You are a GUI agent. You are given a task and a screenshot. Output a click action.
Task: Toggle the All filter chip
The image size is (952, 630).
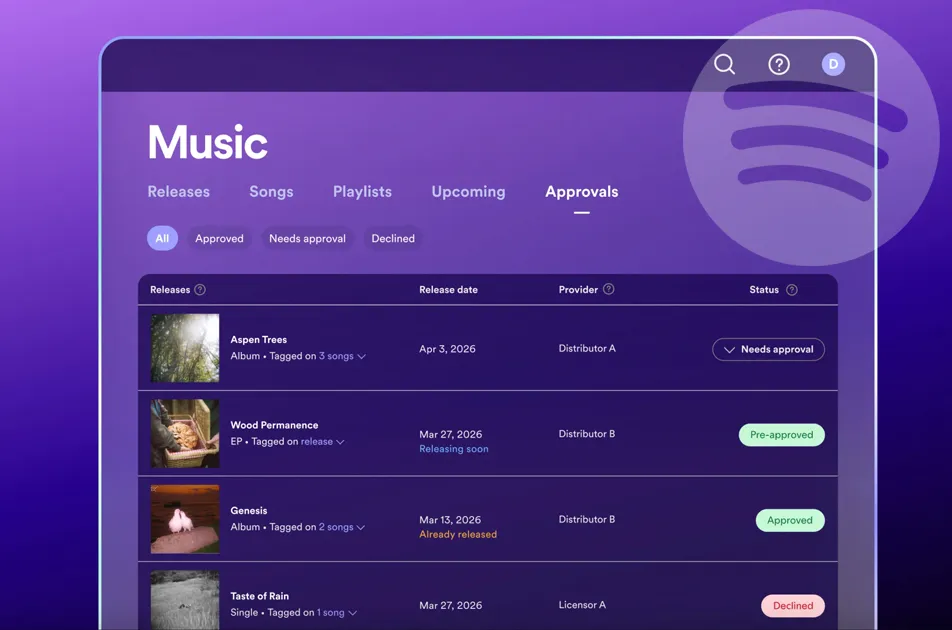tap(162, 238)
